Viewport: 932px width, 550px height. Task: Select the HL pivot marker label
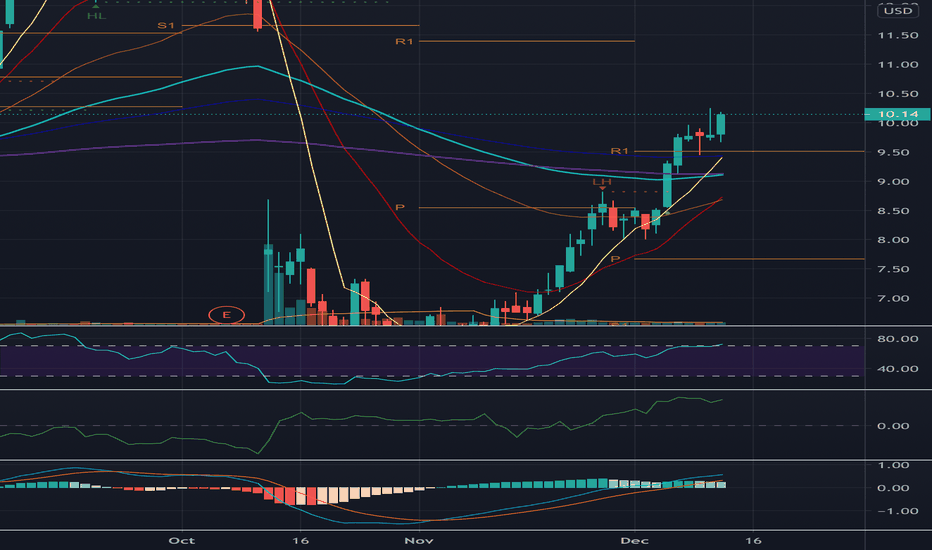coord(96,15)
